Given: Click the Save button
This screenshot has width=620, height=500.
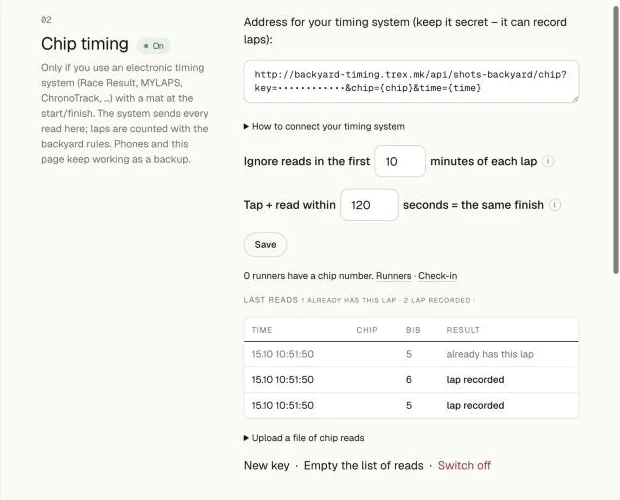Looking at the screenshot, I should [x=265, y=245].
